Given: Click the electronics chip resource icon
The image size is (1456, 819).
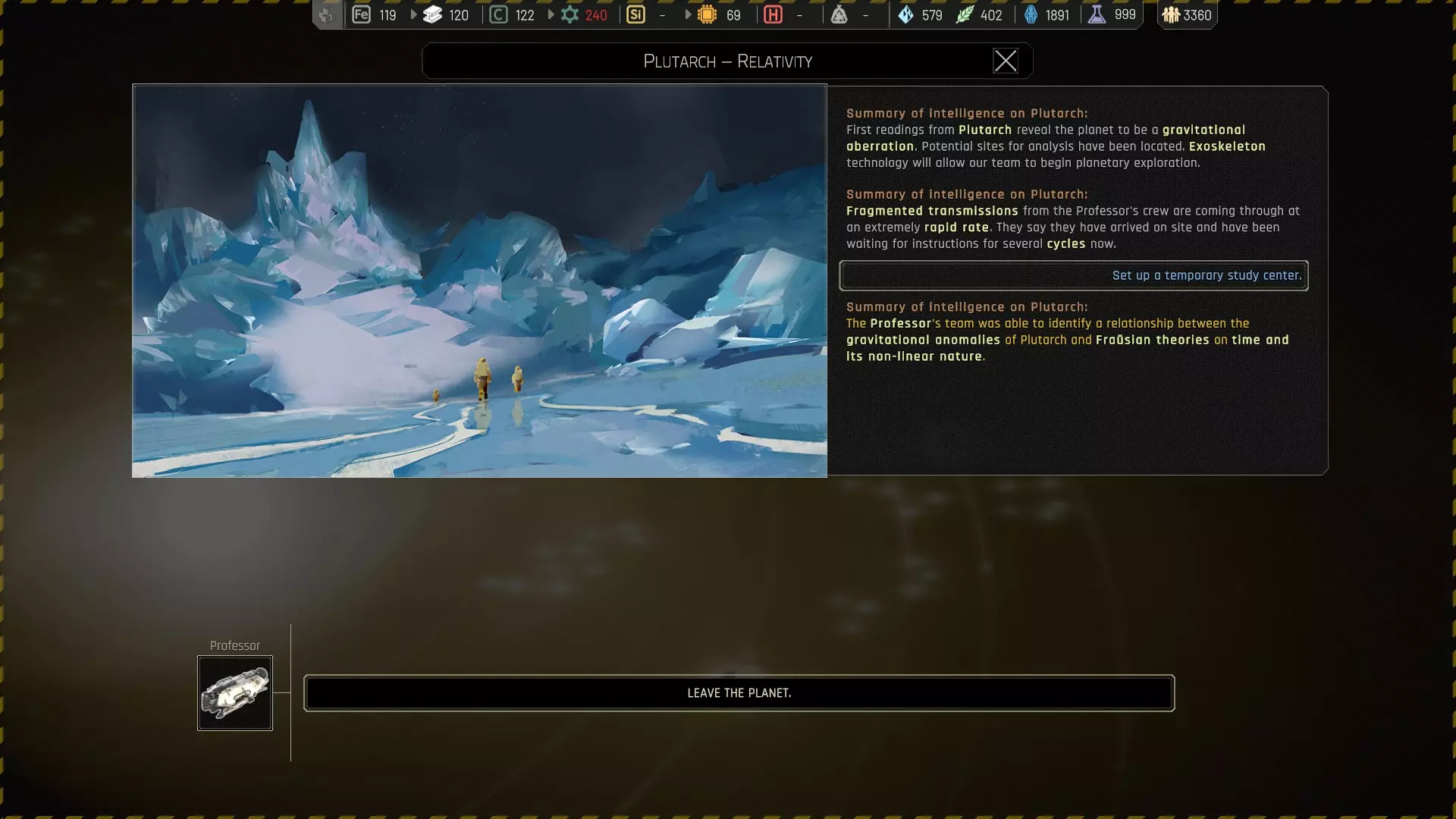Looking at the screenshot, I should (x=707, y=14).
